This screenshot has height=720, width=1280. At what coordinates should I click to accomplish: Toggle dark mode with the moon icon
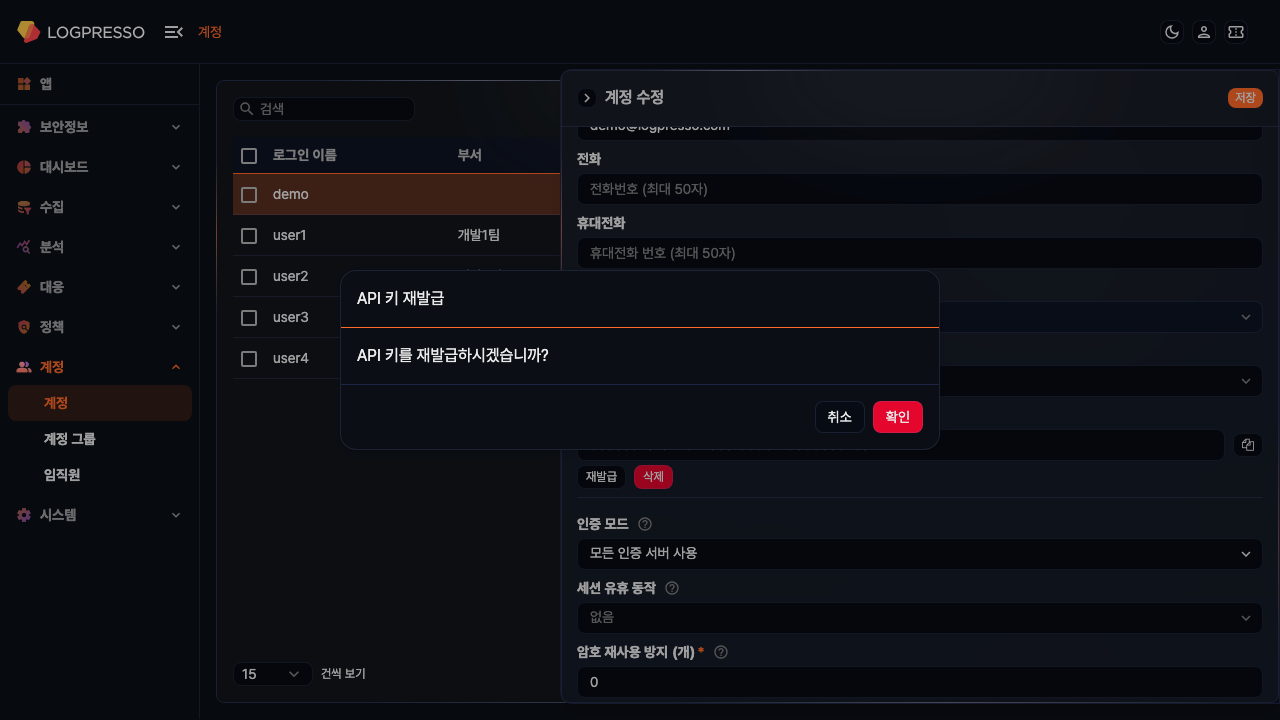click(x=1171, y=31)
